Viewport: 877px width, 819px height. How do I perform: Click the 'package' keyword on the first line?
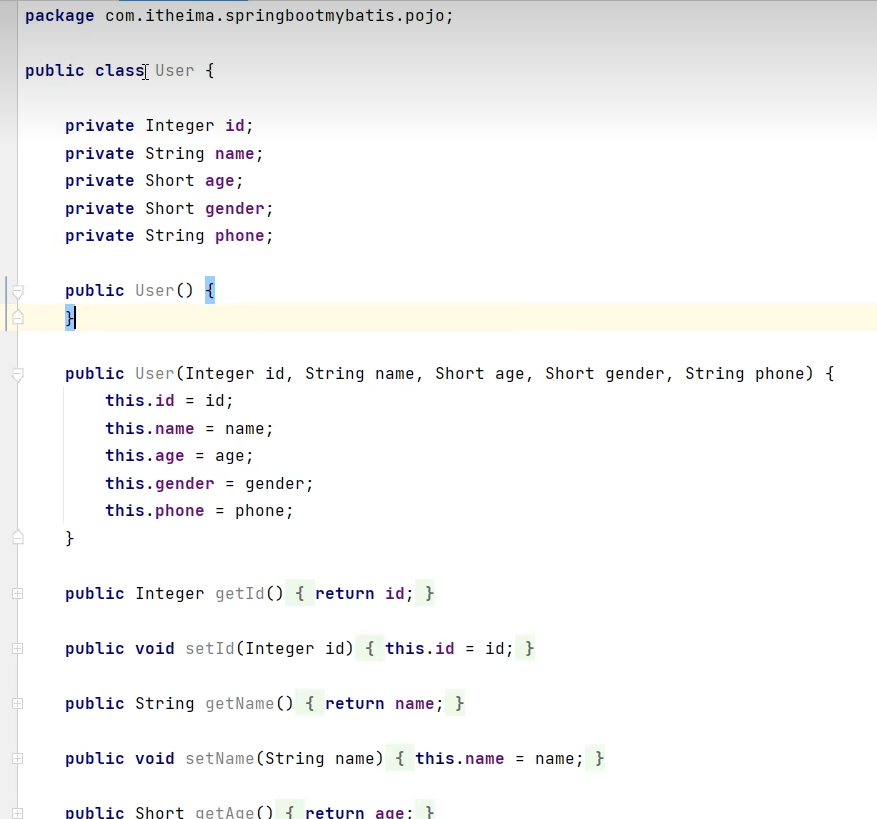tap(59, 16)
